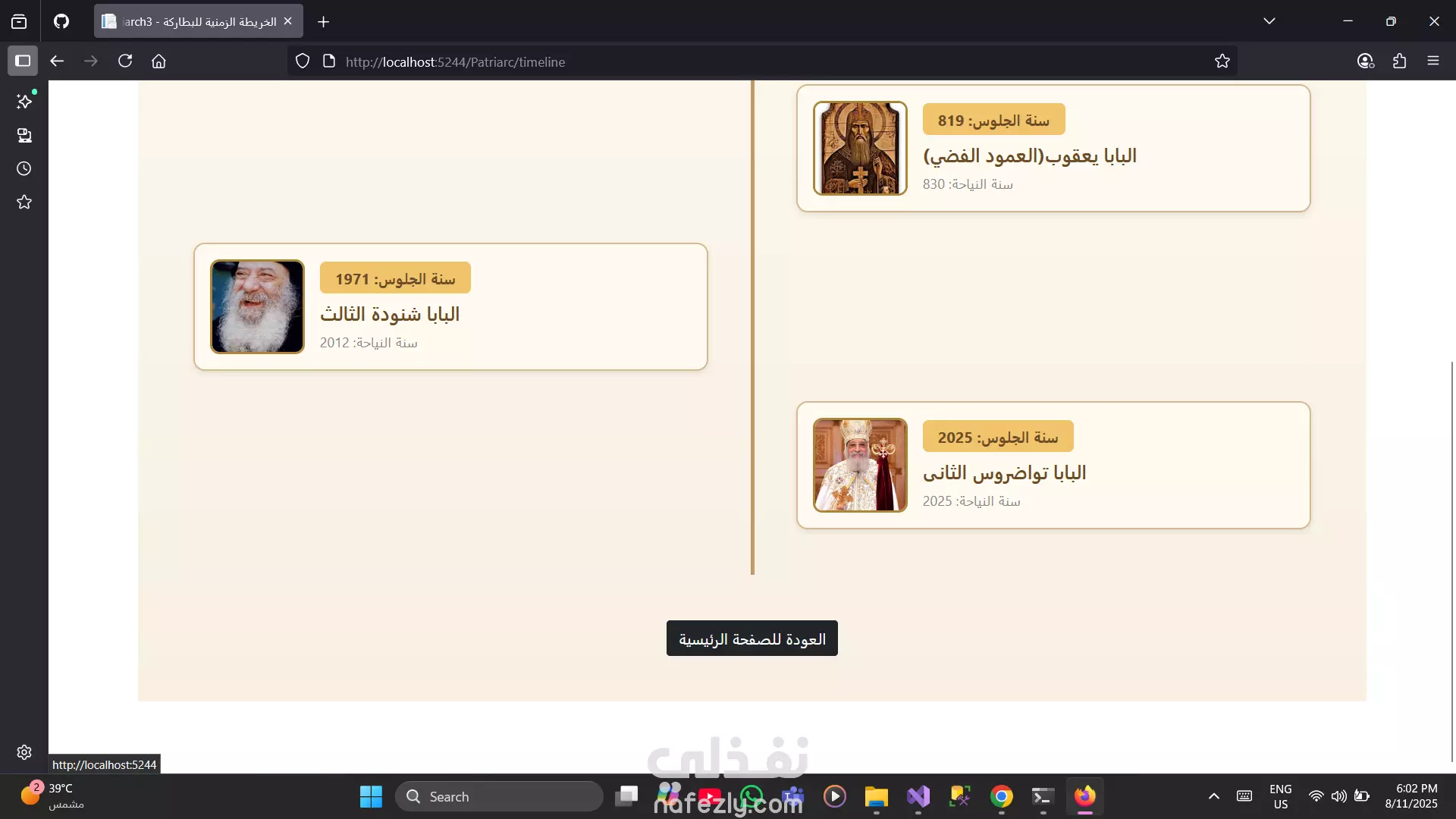Image resolution: width=1456 pixels, height=819 pixels.
Task: Open AI chatbot sidebar sparkle icon
Action: pos(24,101)
